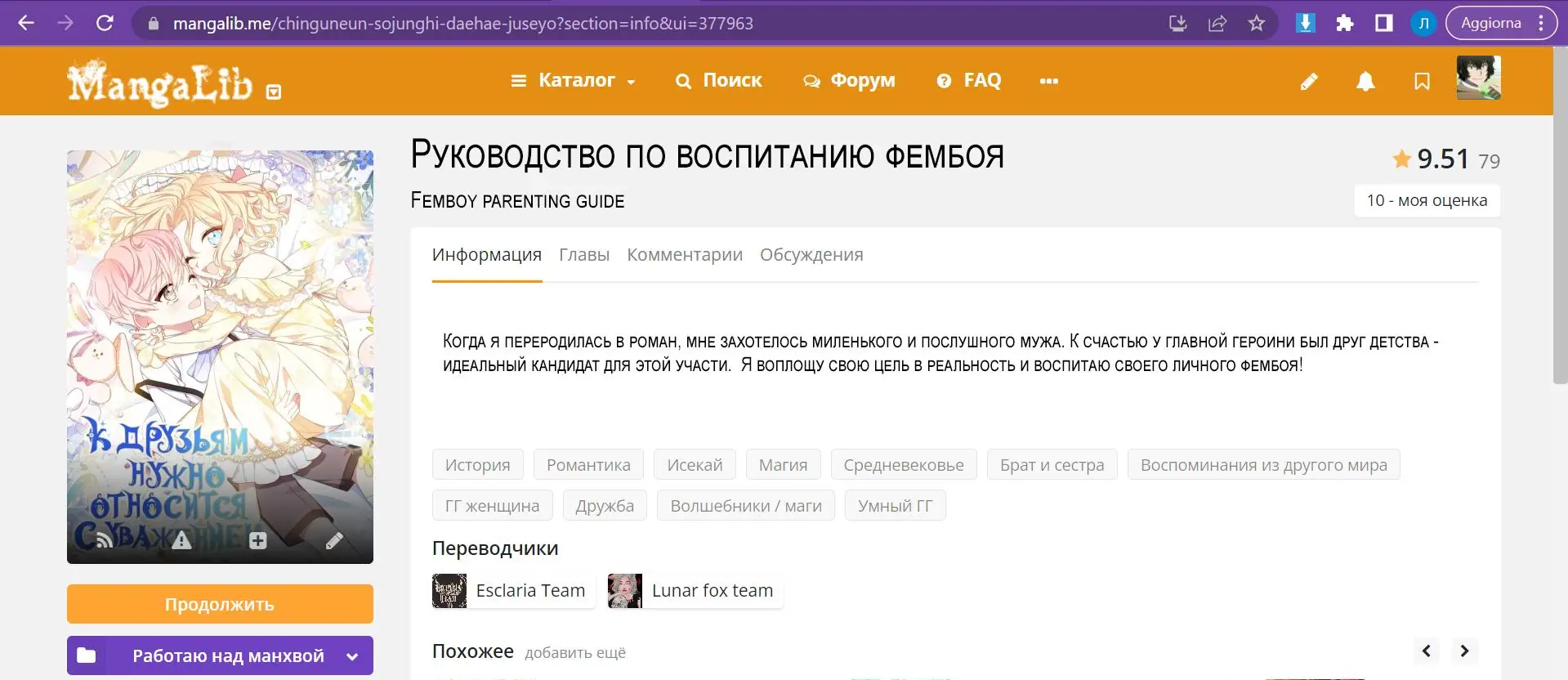Click the pencil edit icon in header
Image resolution: width=1568 pixels, height=680 pixels.
click(1309, 81)
